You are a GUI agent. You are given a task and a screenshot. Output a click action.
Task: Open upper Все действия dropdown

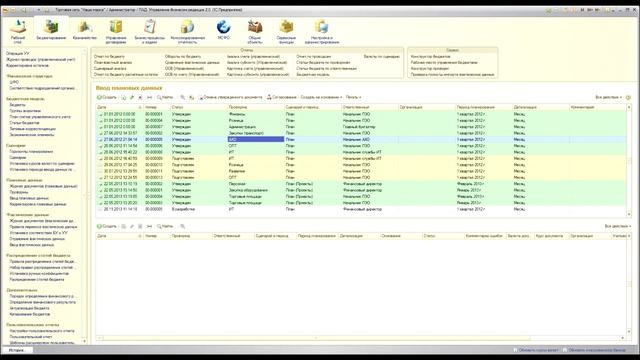pyautogui.click(x=609, y=98)
